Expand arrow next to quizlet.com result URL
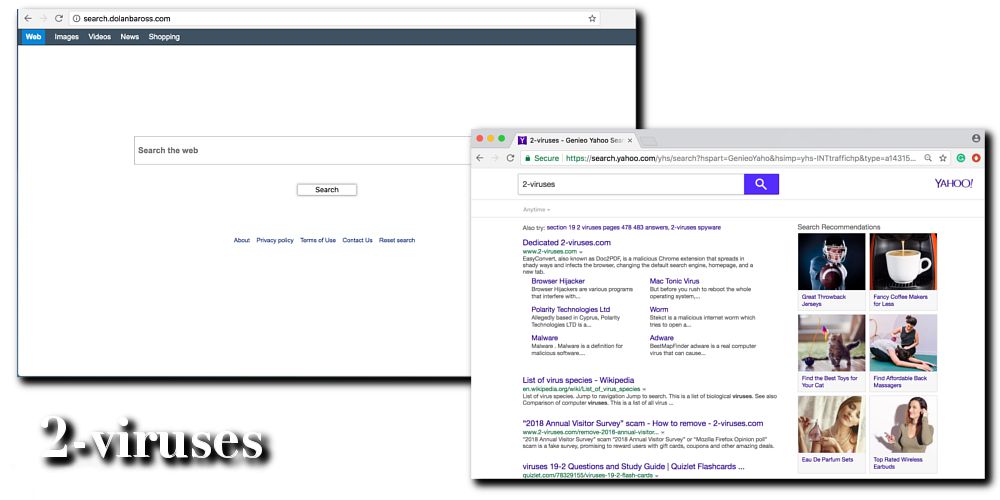This screenshot has width=1000, height=500. pyautogui.click(x=656, y=476)
